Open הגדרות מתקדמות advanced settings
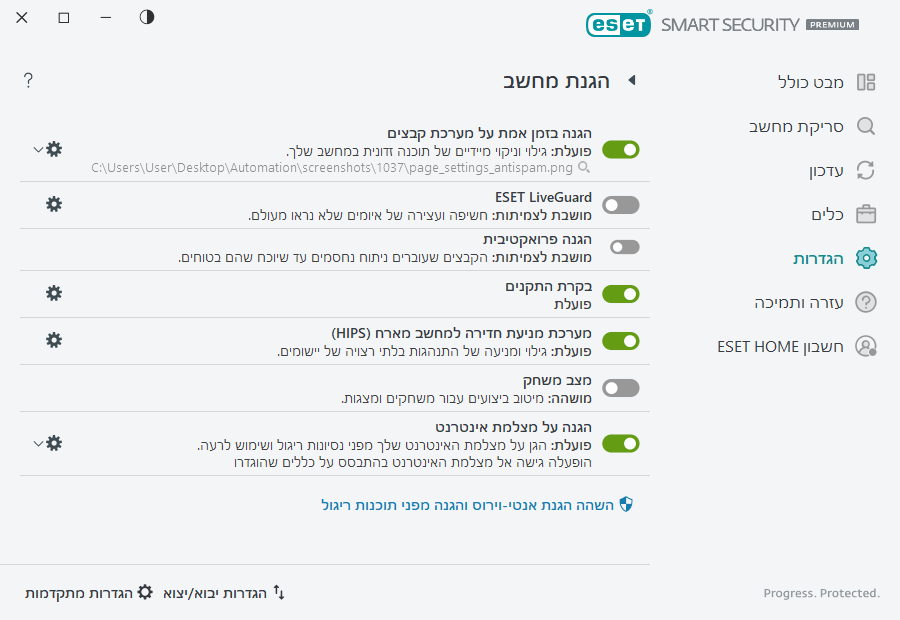900x620 pixels. [89, 593]
